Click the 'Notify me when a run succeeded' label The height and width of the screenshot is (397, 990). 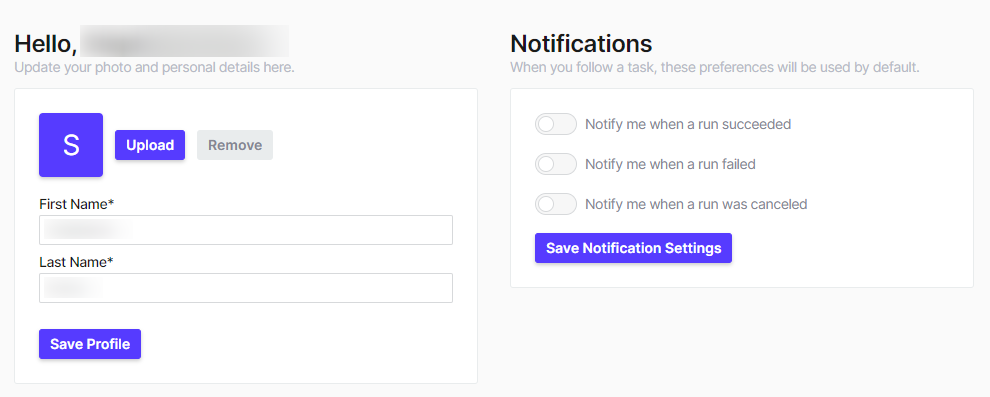tap(688, 124)
